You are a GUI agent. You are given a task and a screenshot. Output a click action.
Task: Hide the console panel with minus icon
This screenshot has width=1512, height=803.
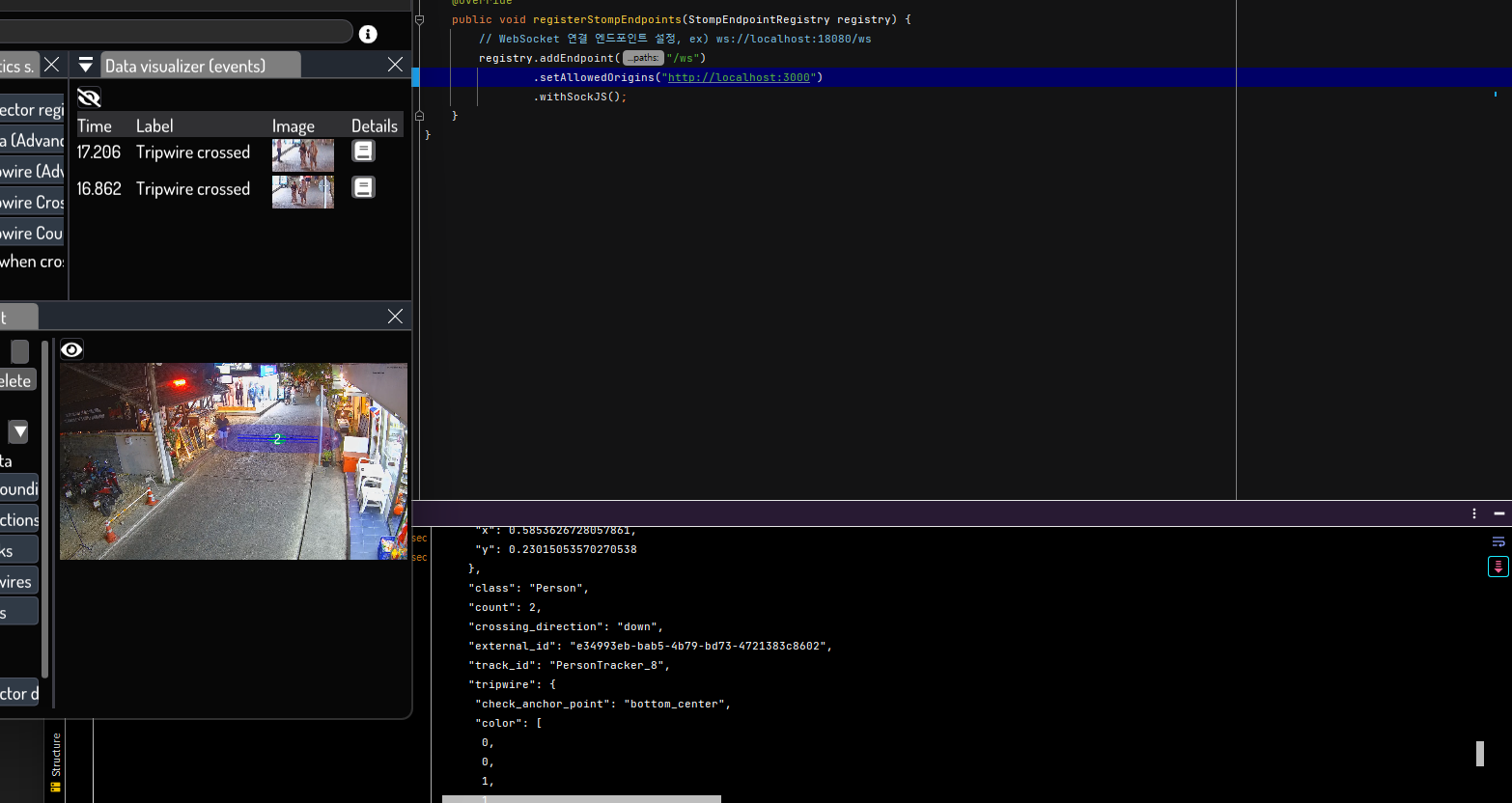pyautogui.click(x=1498, y=513)
